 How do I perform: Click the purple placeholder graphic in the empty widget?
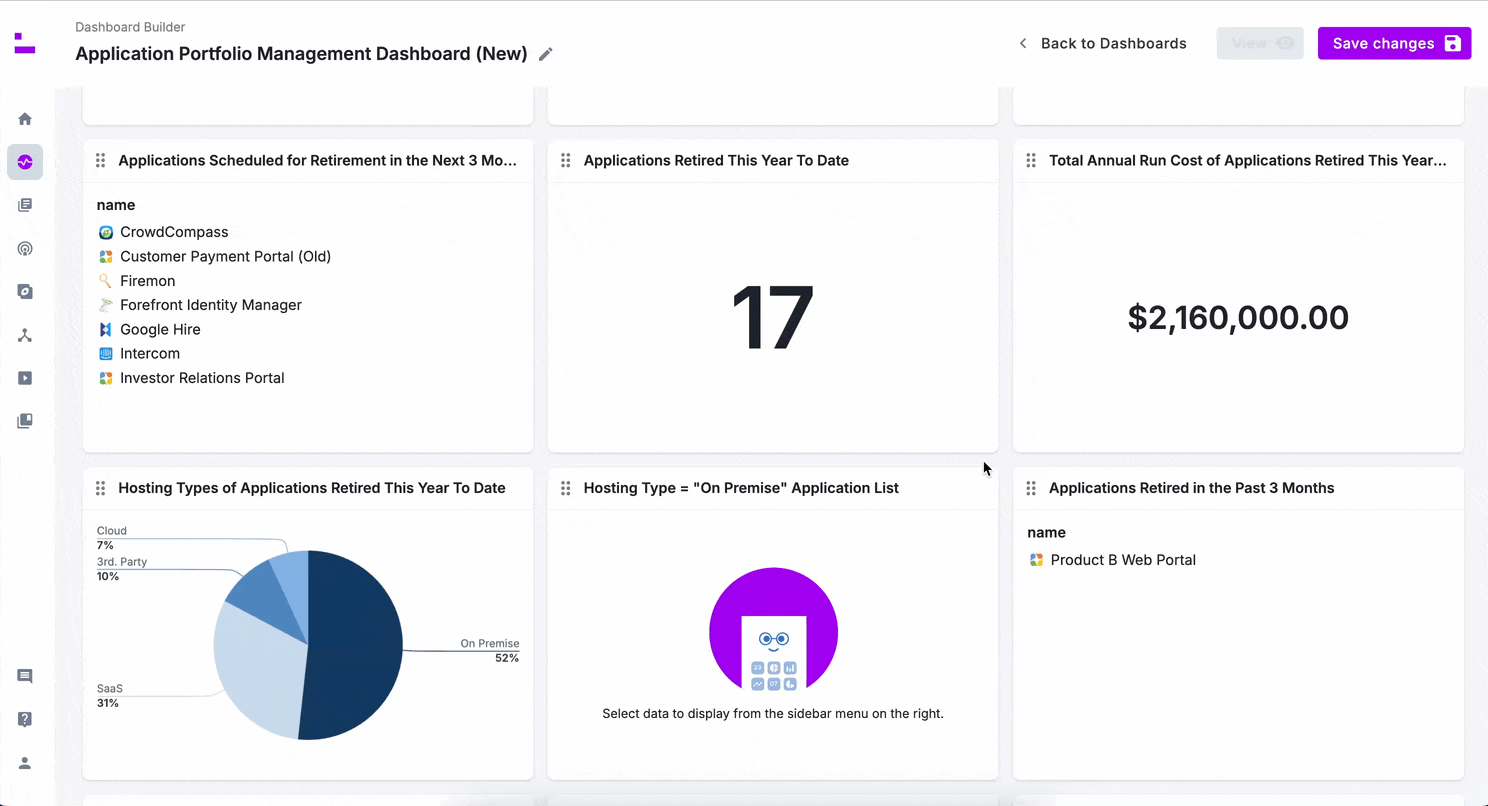point(773,630)
